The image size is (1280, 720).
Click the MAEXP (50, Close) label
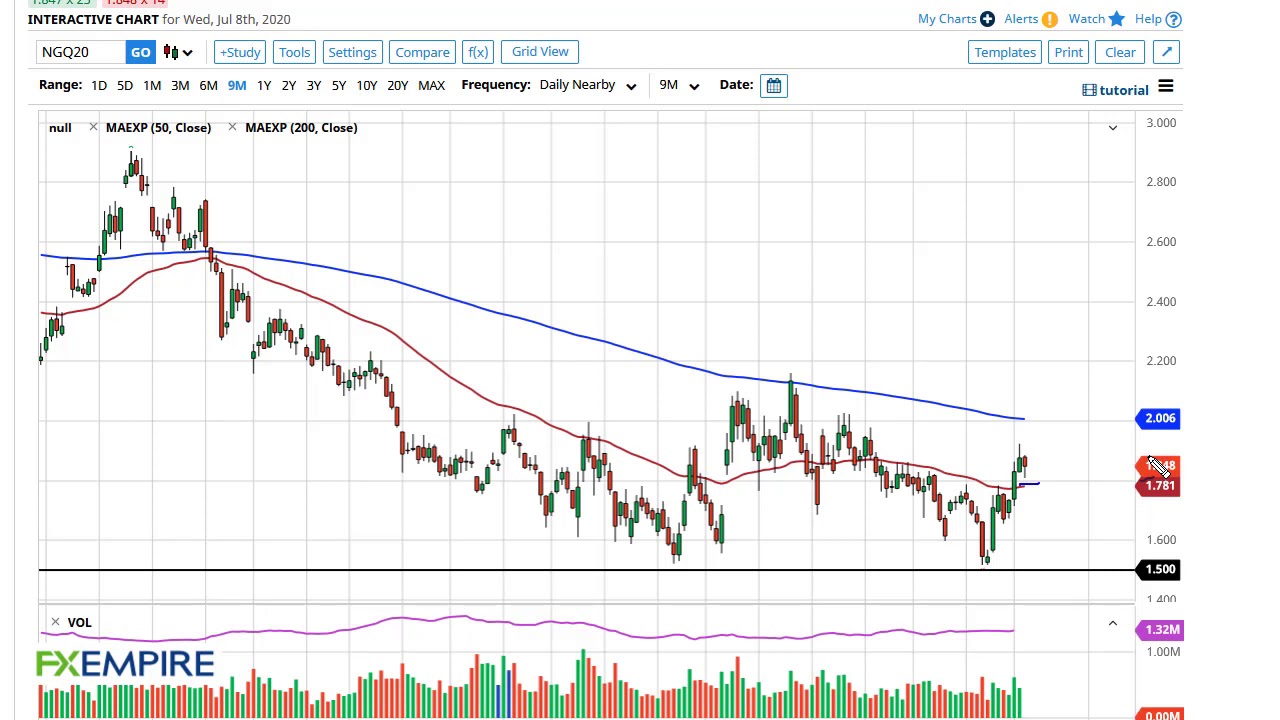tap(158, 127)
